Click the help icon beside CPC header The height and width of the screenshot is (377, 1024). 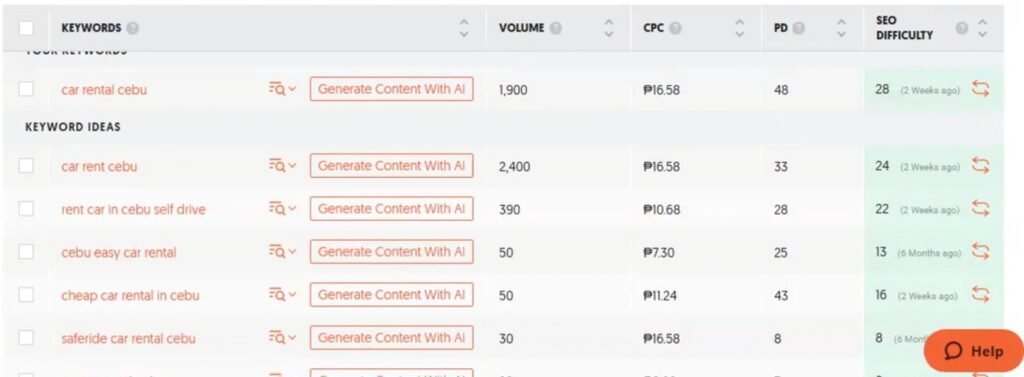coord(675,28)
